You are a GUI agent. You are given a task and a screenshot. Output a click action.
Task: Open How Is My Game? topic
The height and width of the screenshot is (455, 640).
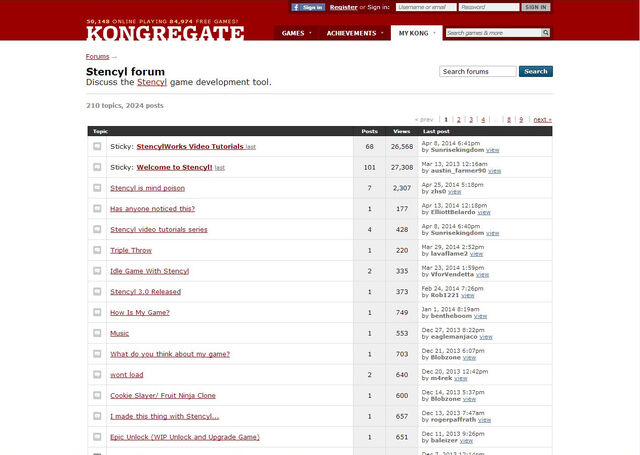(x=140, y=313)
